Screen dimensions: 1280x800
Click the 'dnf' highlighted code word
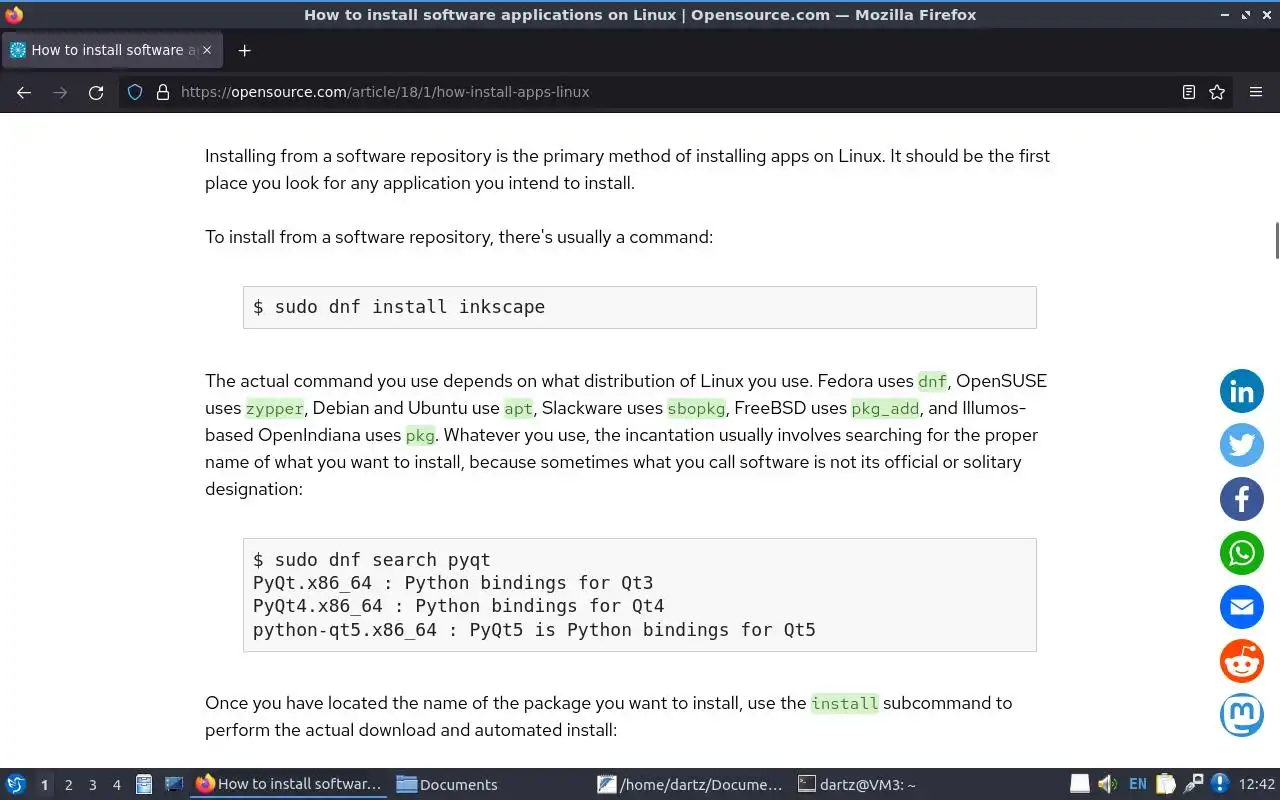point(932,381)
